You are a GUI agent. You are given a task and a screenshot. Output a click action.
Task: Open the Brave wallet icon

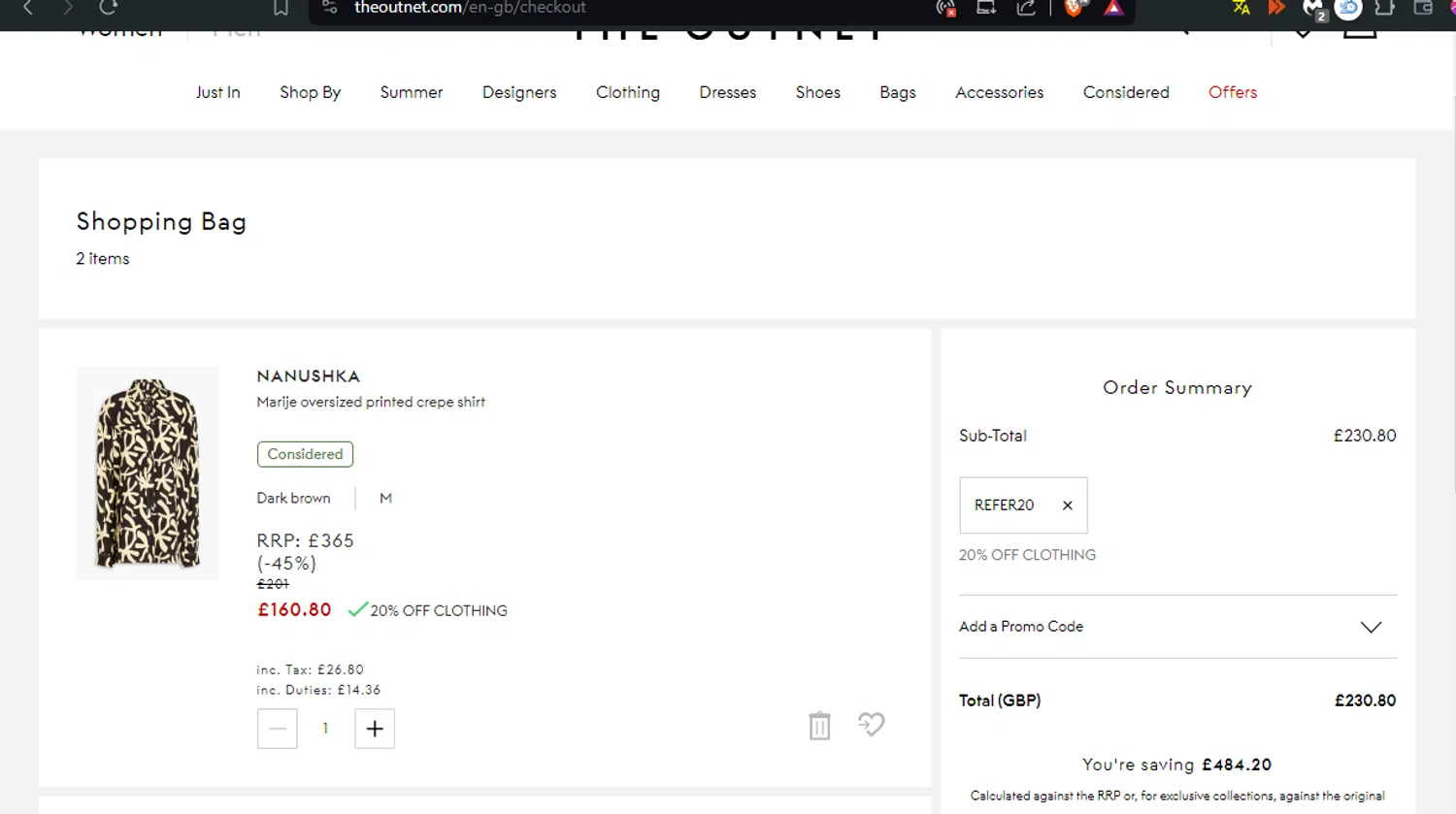(x=1423, y=8)
